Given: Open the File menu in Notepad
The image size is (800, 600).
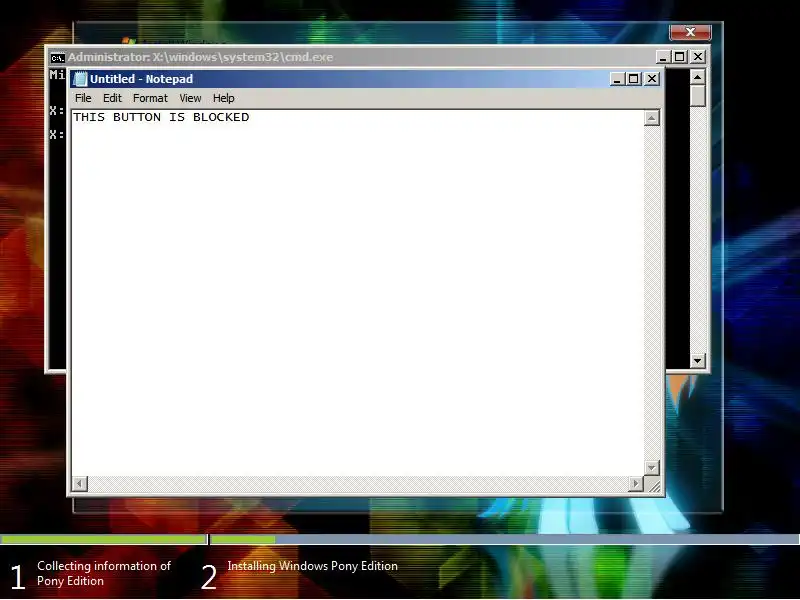Looking at the screenshot, I should (x=83, y=98).
